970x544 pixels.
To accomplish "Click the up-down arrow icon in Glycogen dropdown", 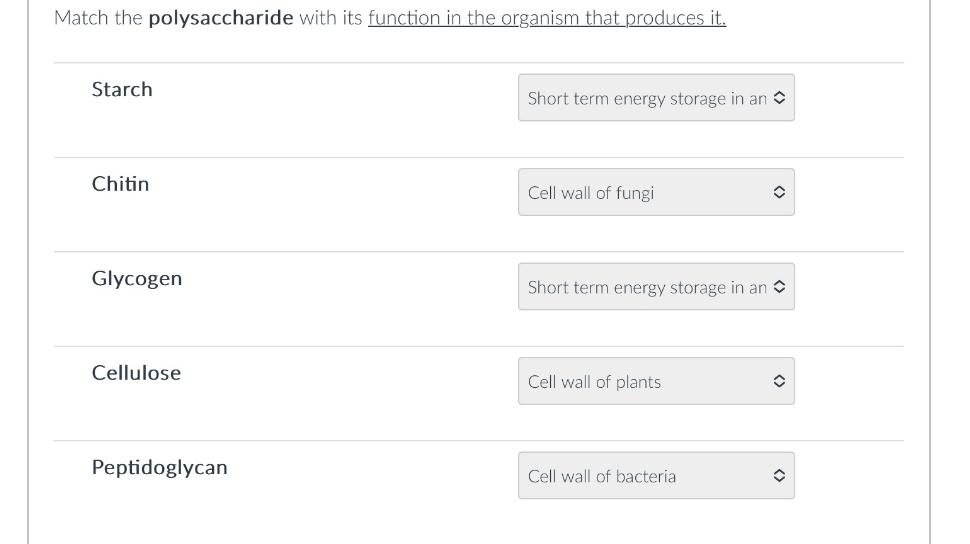I will click(x=779, y=287).
